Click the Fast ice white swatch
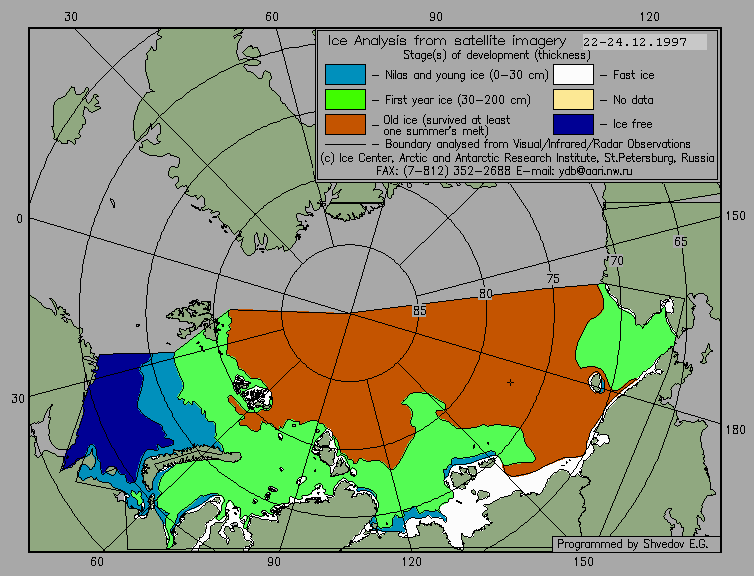Viewport: 754px width, 576px height. (x=573, y=75)
